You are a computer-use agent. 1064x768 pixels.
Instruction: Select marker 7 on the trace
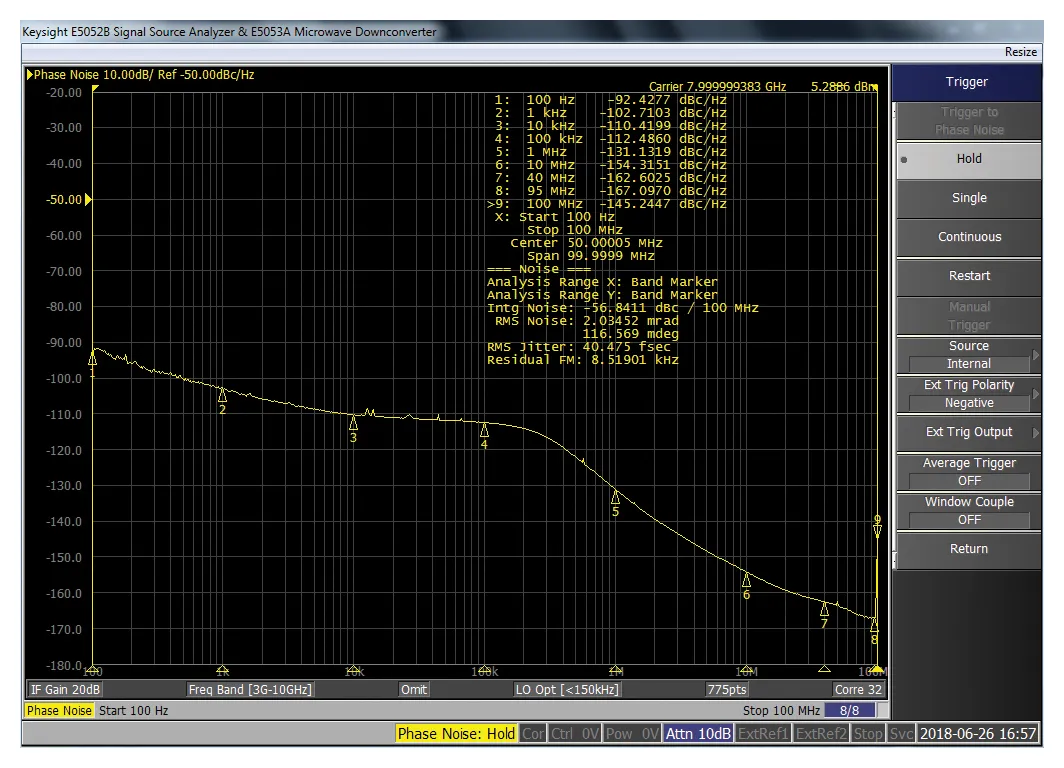[824, 609]
